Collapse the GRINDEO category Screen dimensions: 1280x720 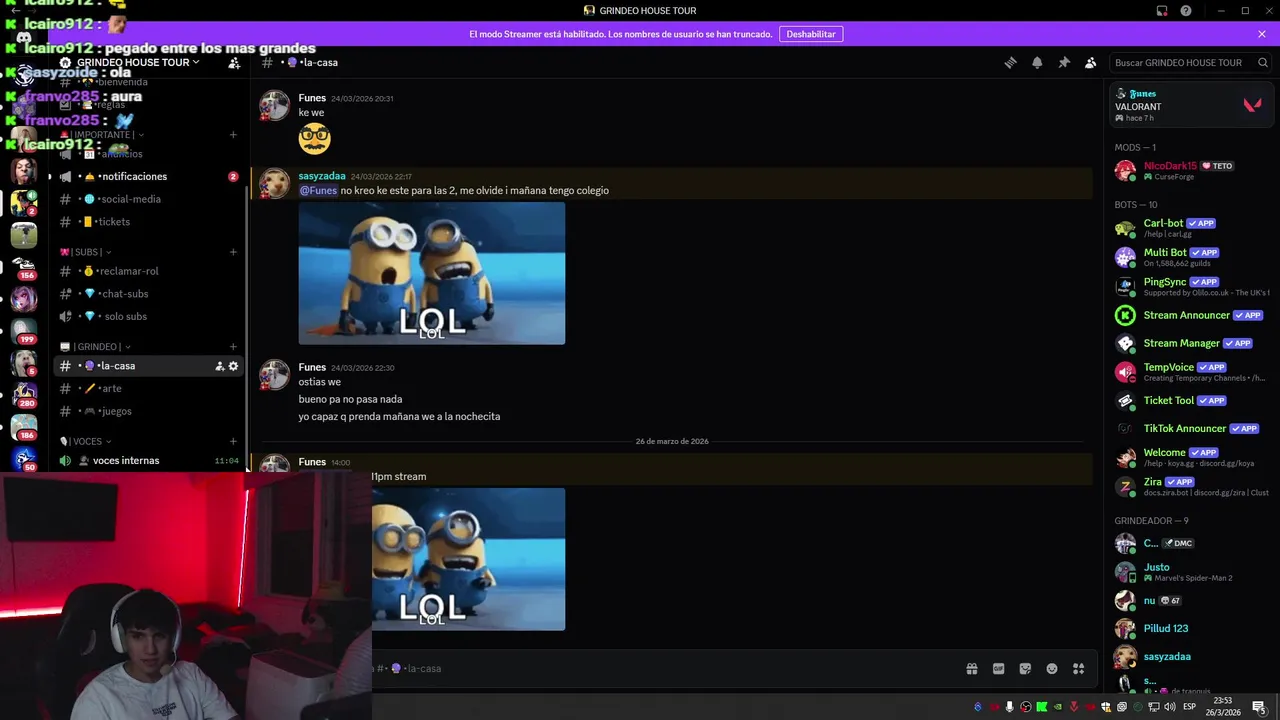pyautogui.click(x=96, y=347)
